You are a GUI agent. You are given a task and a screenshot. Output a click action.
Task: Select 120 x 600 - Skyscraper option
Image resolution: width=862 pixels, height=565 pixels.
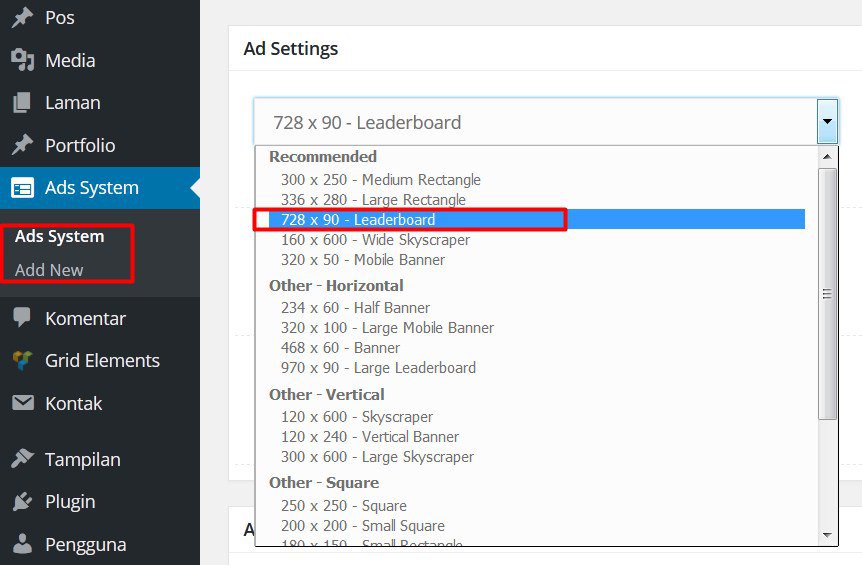tap(357, 417)
